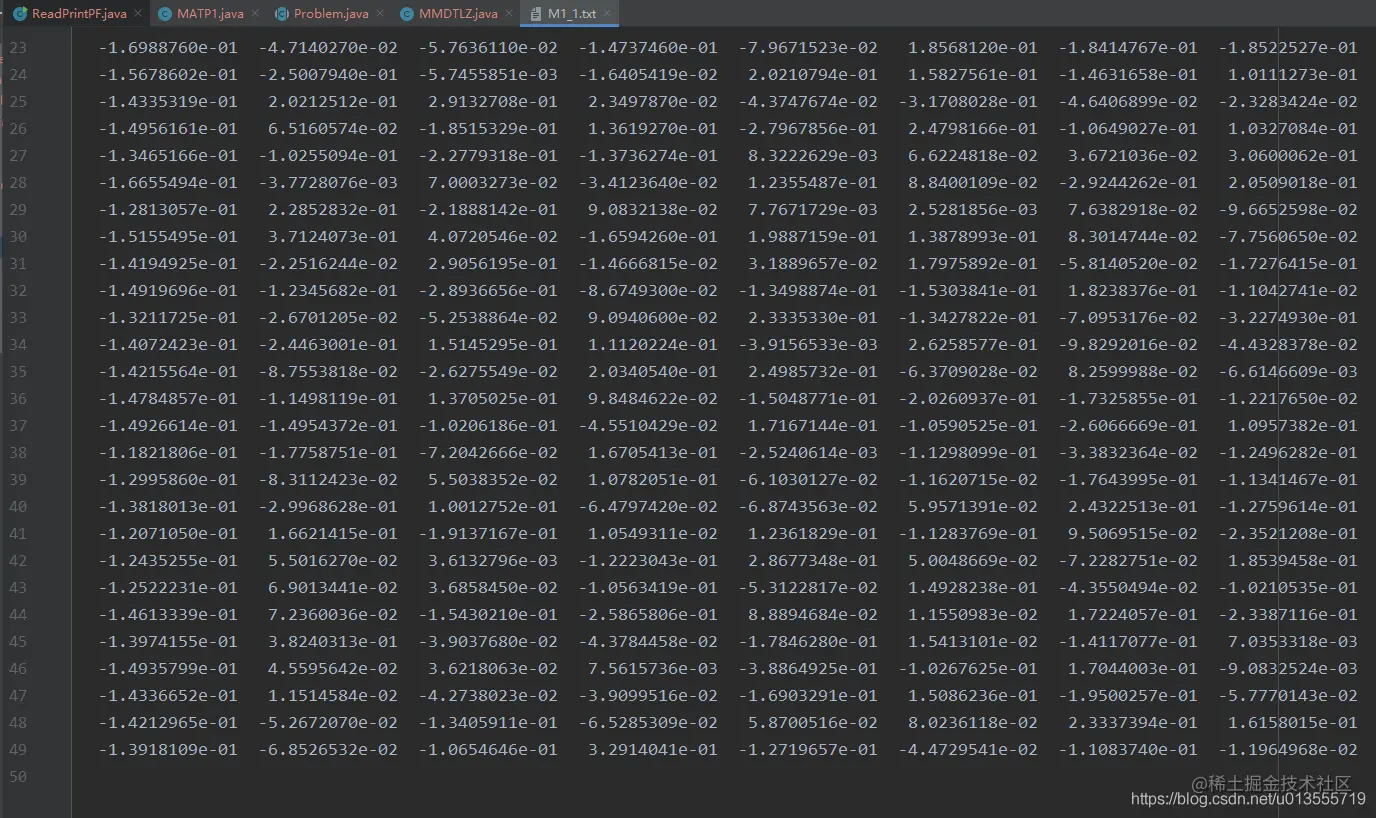
Task: Click value 7.5615736e-03 on line 46
Action: tap(653, 669)
